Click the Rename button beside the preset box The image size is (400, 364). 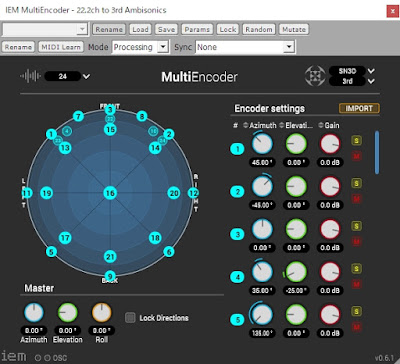pos(109,29)
